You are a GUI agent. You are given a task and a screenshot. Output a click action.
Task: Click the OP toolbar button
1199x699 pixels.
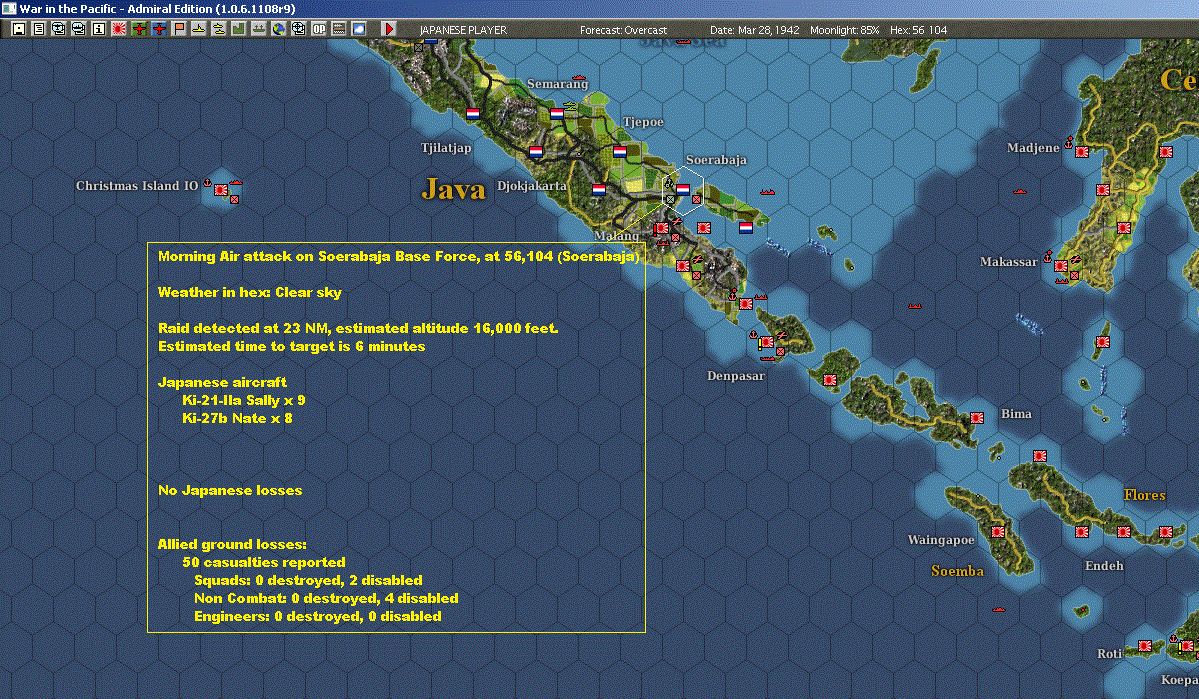(318, 29)
